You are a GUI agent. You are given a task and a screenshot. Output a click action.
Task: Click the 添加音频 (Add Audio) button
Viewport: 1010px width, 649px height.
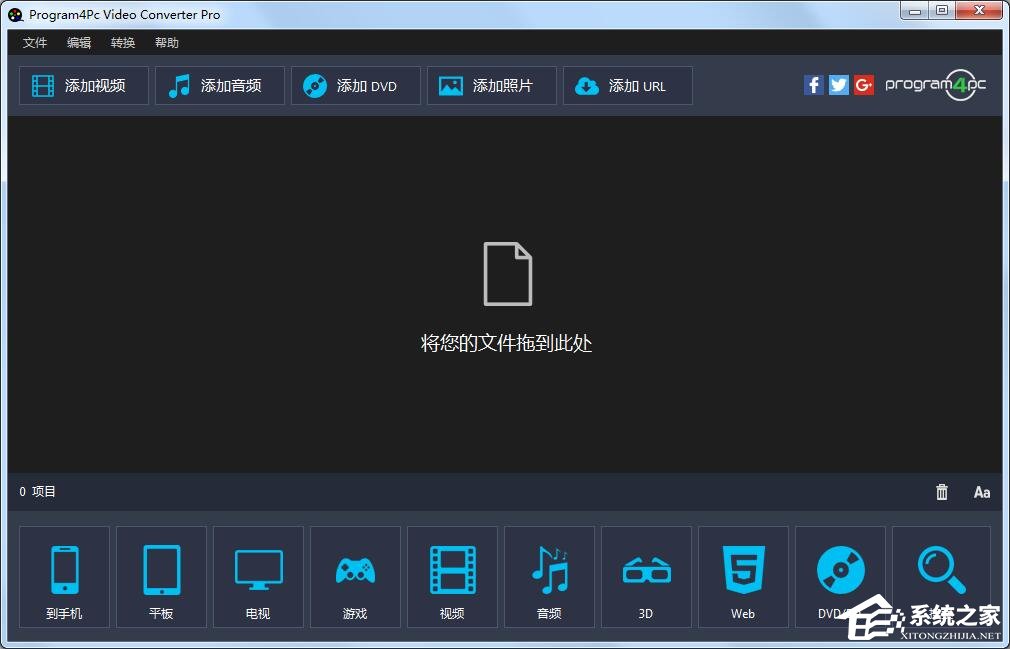219,85
